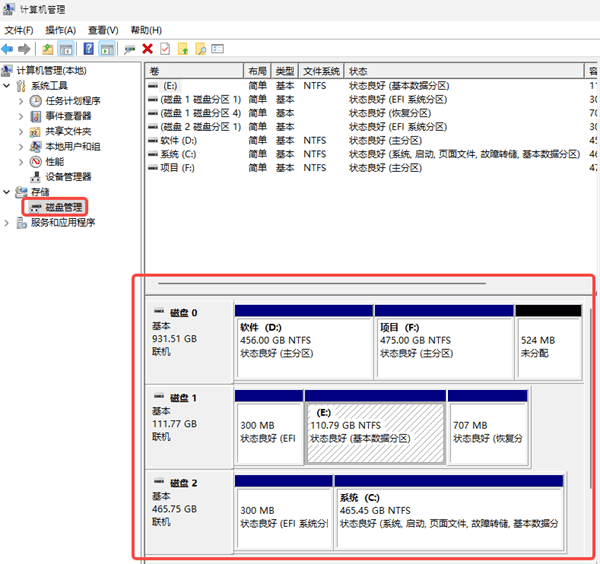Open the 帮助(H) menu

click(x=146, y=30)
